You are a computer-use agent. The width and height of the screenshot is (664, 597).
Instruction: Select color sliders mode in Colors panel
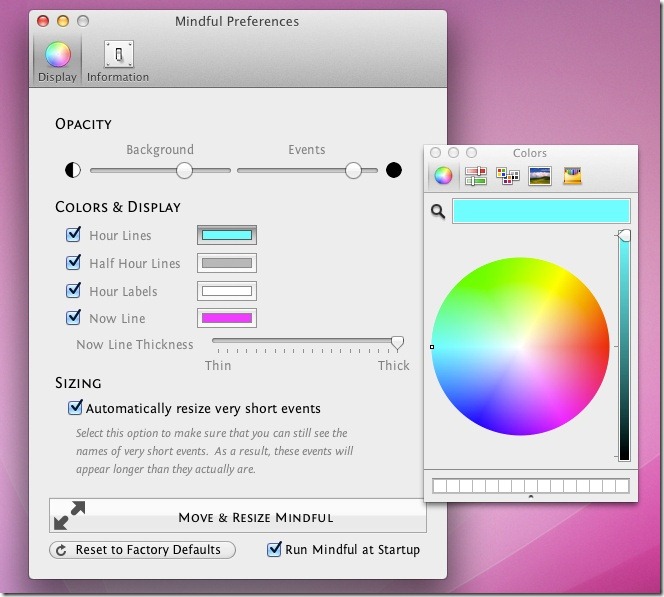[476, 176]
